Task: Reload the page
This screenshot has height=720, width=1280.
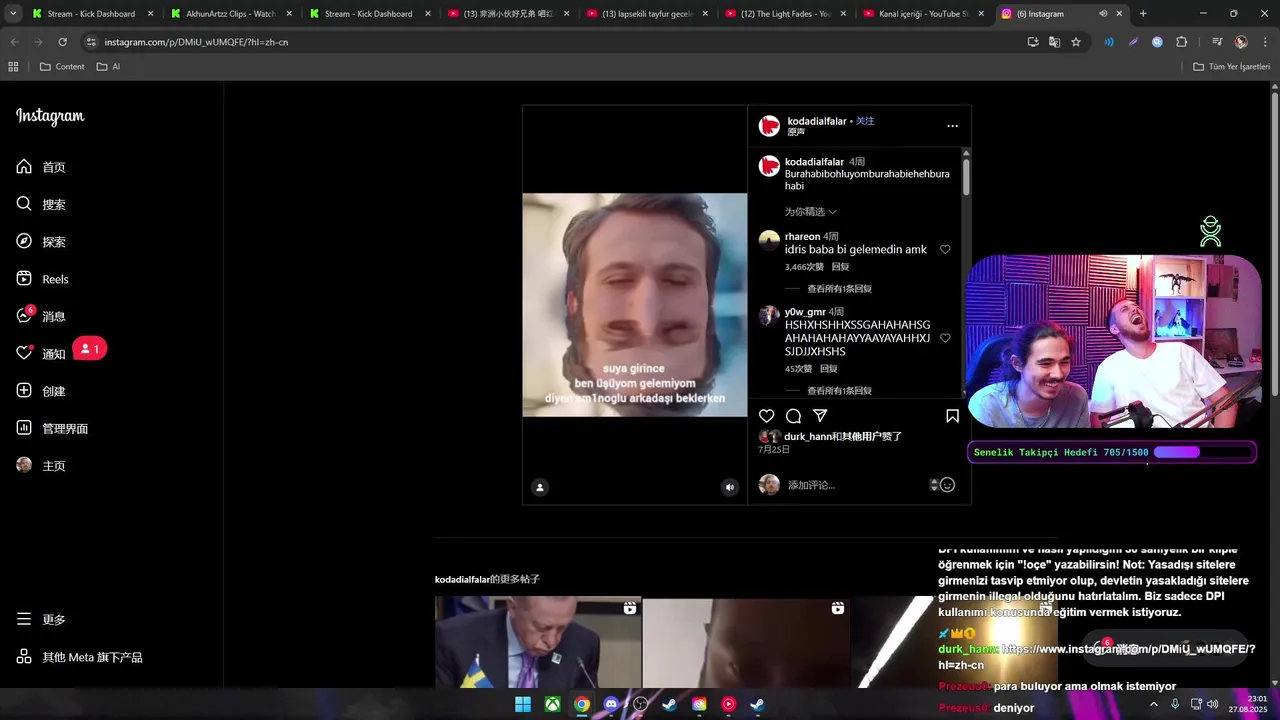Action: tap(63, 42)
